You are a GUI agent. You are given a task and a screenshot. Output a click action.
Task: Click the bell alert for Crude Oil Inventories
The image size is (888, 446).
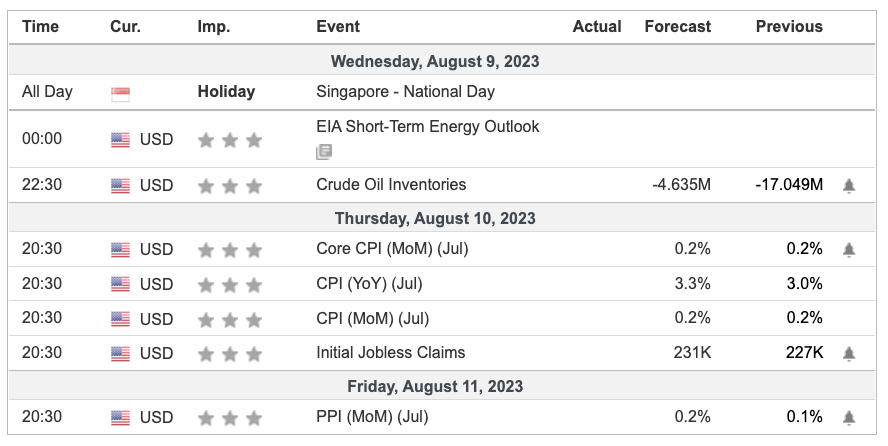point(849,185)
